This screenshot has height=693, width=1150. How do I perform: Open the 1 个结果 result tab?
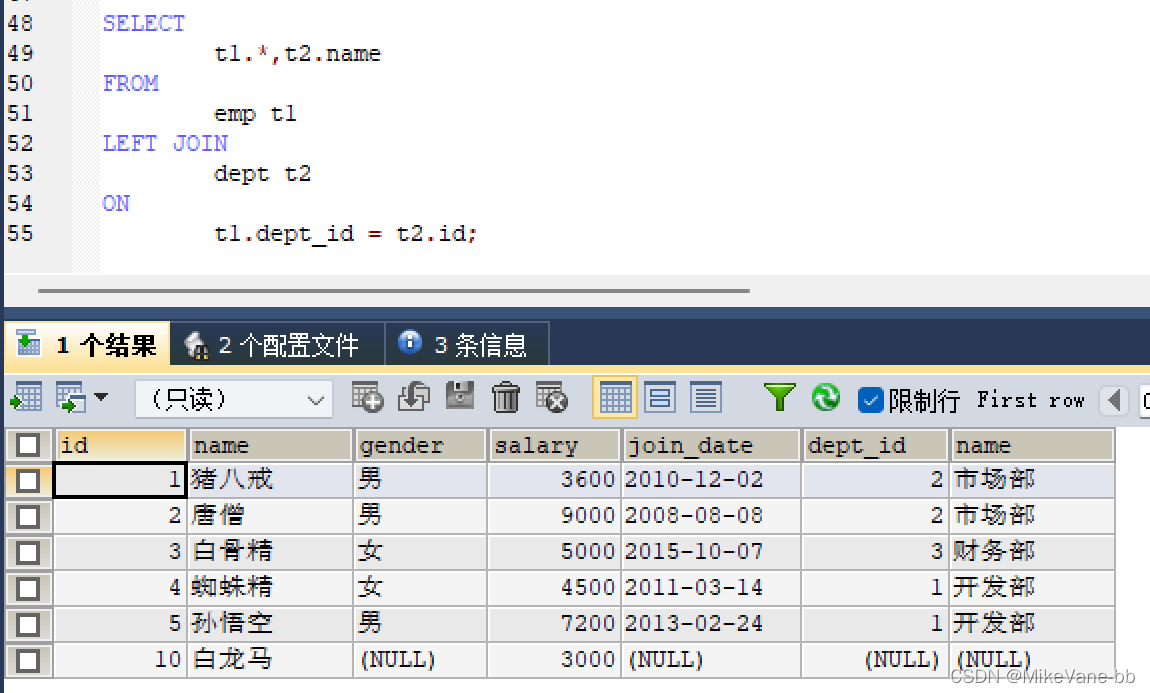pos(87,344)
